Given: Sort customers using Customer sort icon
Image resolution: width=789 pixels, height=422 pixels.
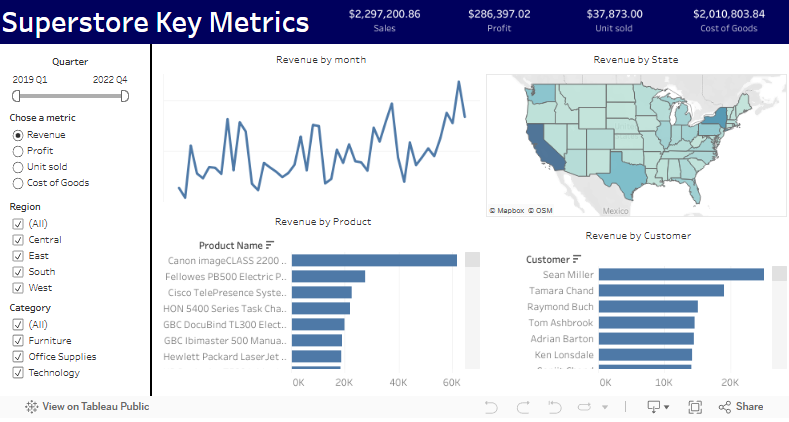Looking at the screenshot, I should tap(576, 260).
